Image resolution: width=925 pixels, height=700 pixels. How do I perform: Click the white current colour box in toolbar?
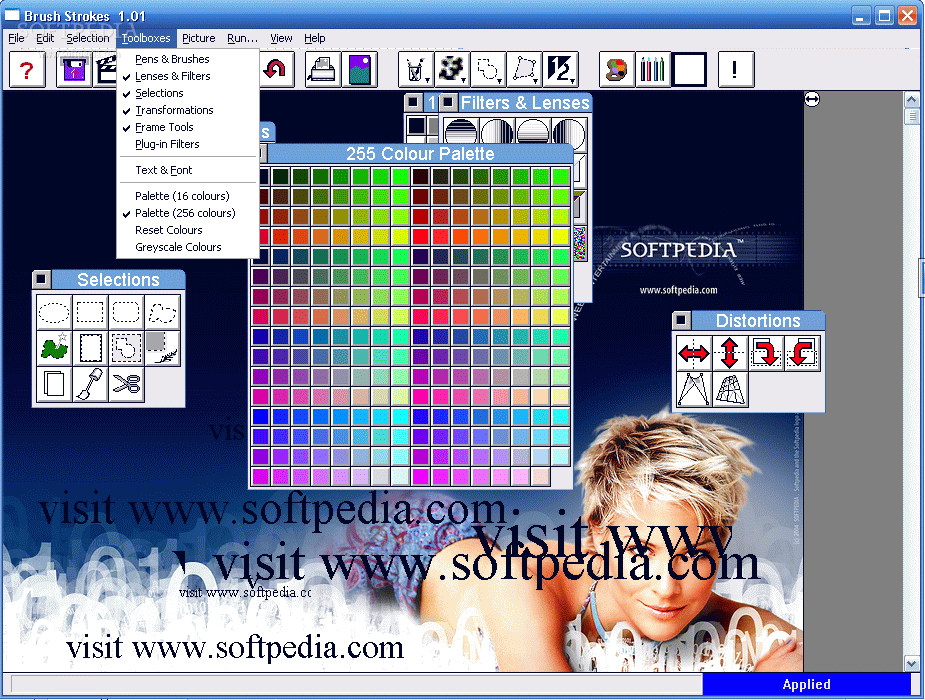pyautogui.click(x=689, y=70)
